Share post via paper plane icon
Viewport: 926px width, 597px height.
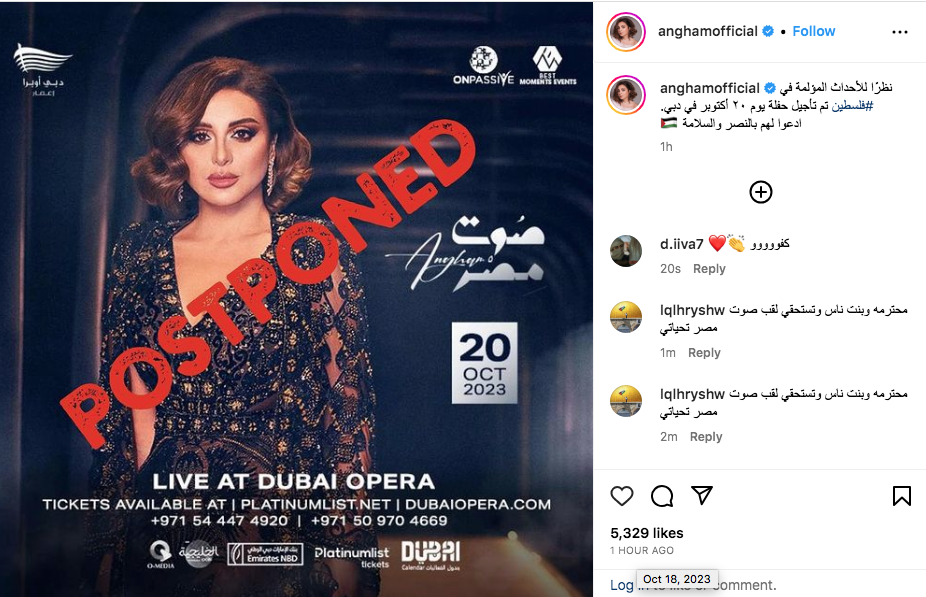pos(702,495)
